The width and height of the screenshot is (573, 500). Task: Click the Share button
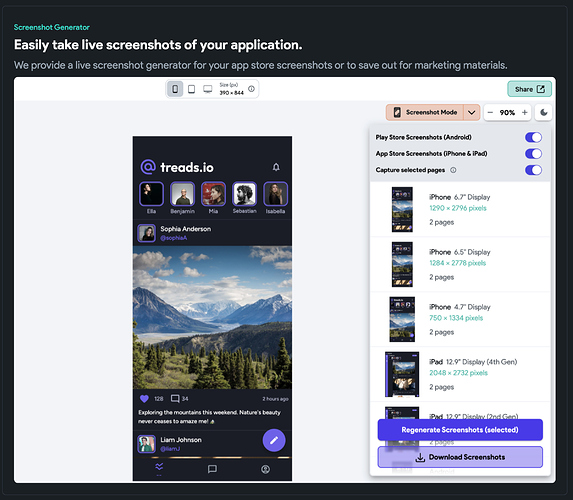click(x=529, y=89)
